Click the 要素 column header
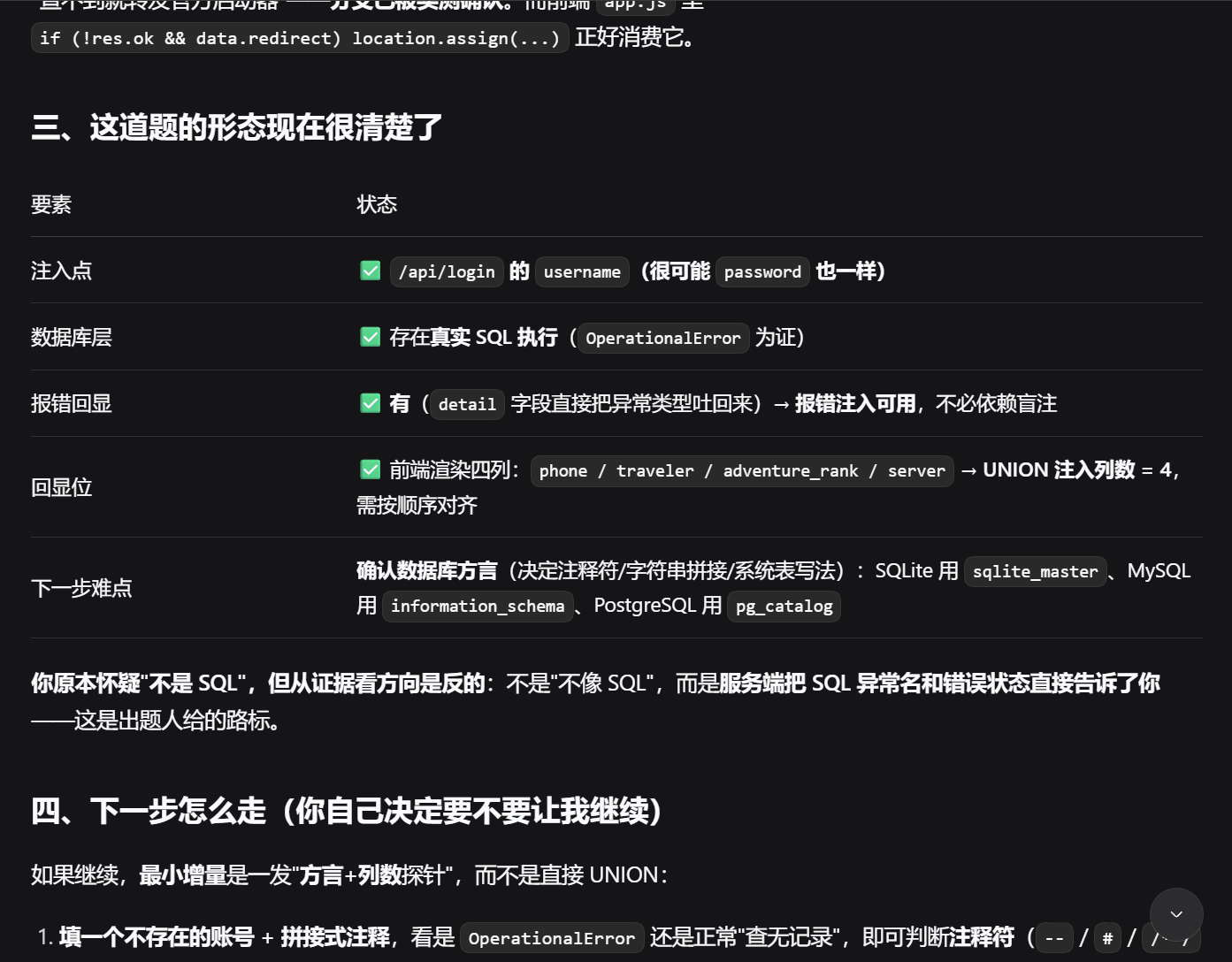The width and height of the screenshot is (1232, 962). click(x=51, y=204)
